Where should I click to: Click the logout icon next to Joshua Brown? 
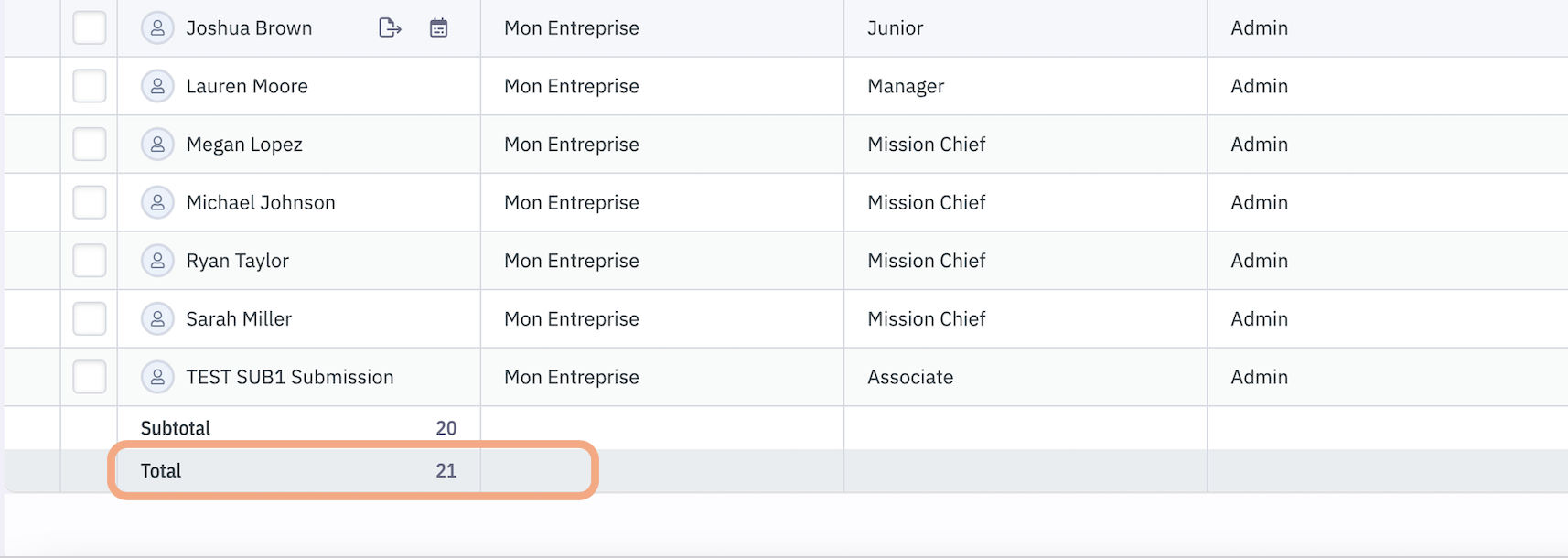point(390,28)
